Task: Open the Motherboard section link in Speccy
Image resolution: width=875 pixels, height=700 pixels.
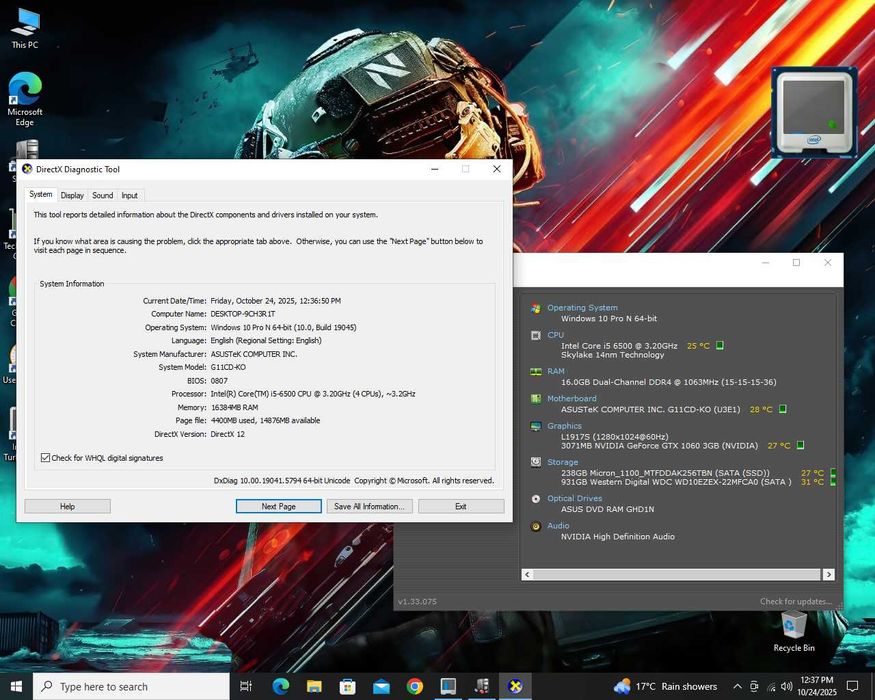Action: coord(571,399)
